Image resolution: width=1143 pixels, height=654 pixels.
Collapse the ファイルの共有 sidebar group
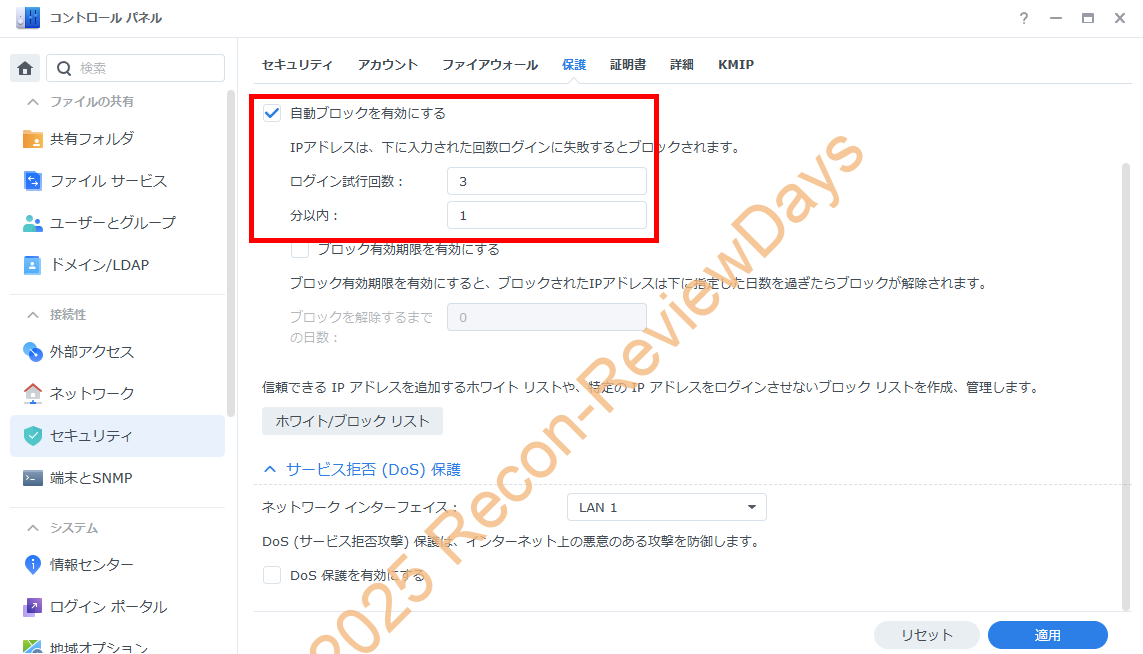pyautogui.click(x=33, y=102)
